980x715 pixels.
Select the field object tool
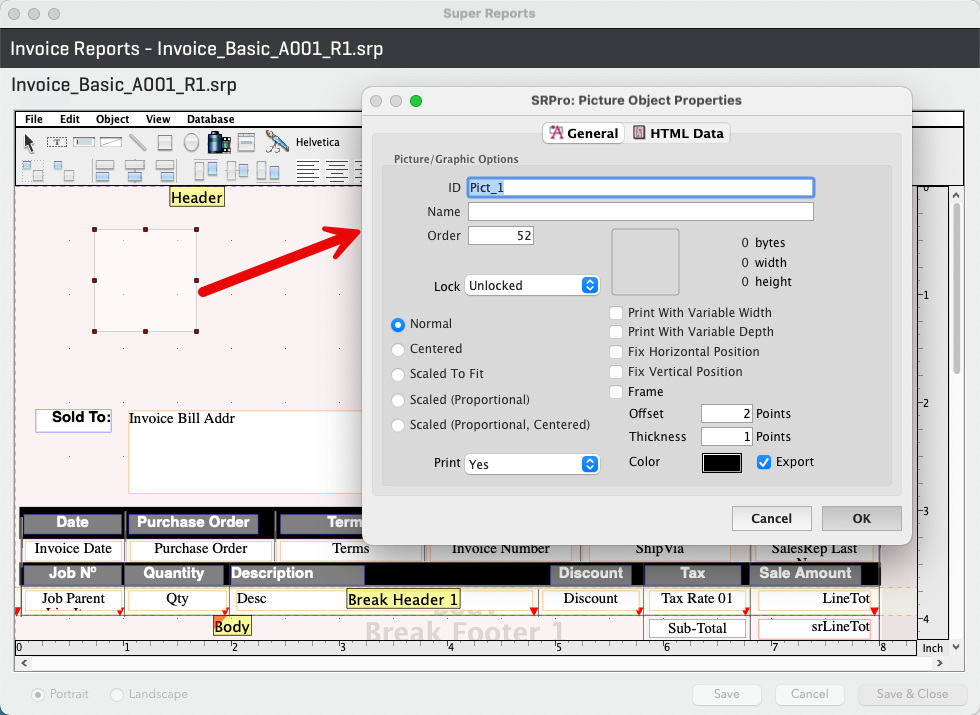[84, 142]
